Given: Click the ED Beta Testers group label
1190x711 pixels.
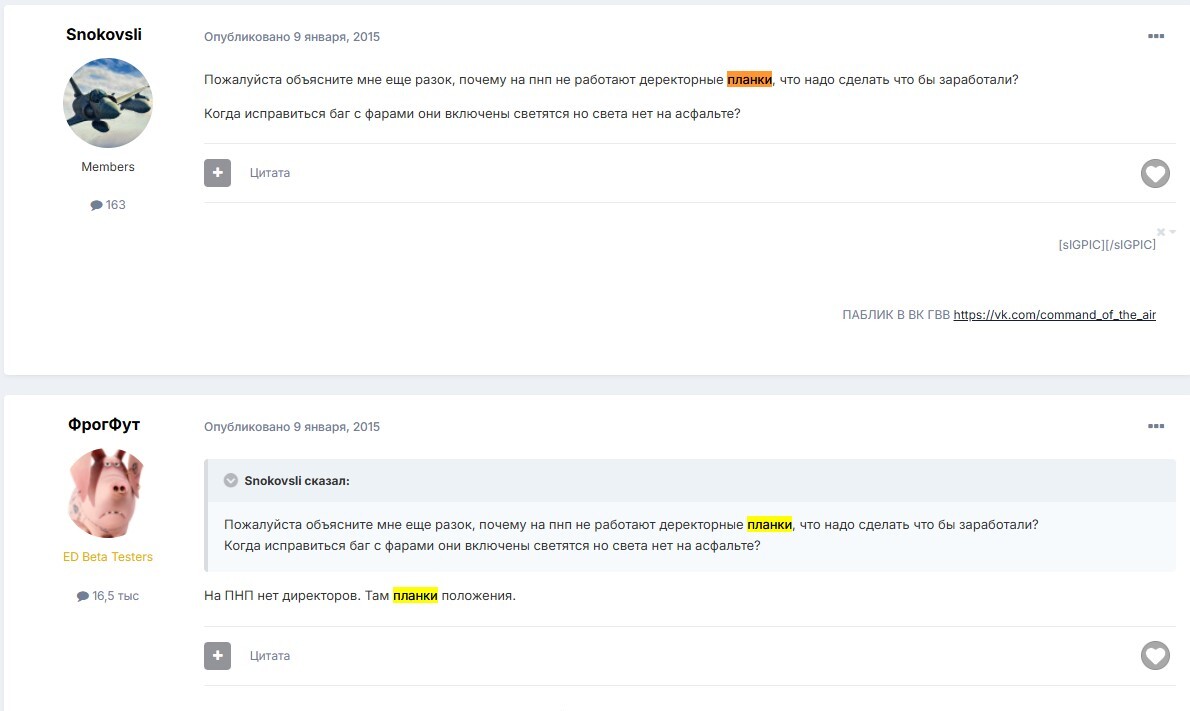Looking at the screenshot, I should [108, 557].
